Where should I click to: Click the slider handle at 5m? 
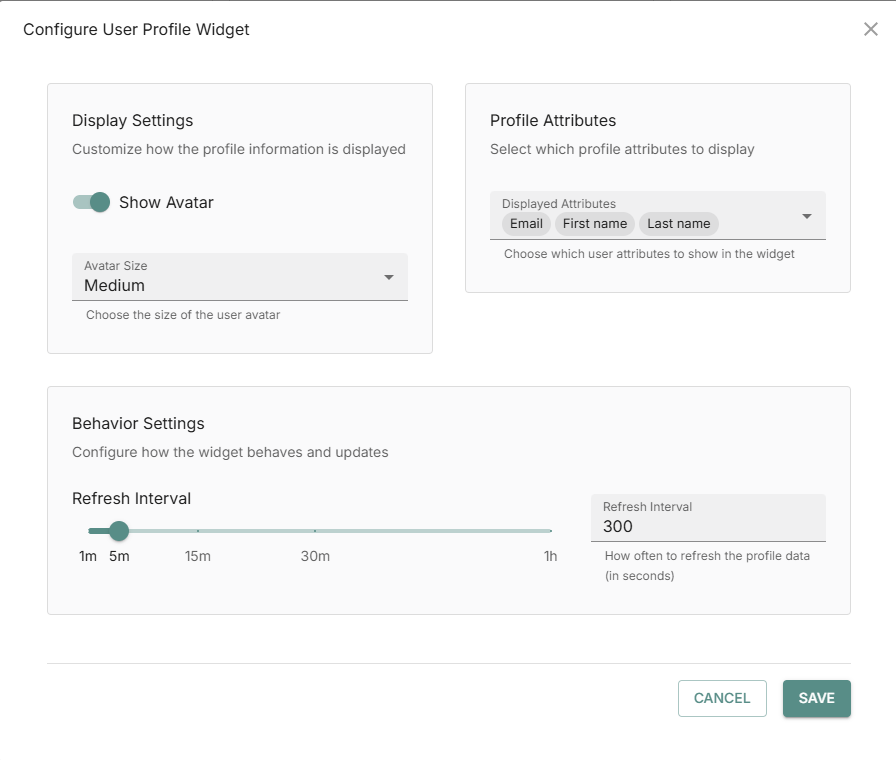119,531
